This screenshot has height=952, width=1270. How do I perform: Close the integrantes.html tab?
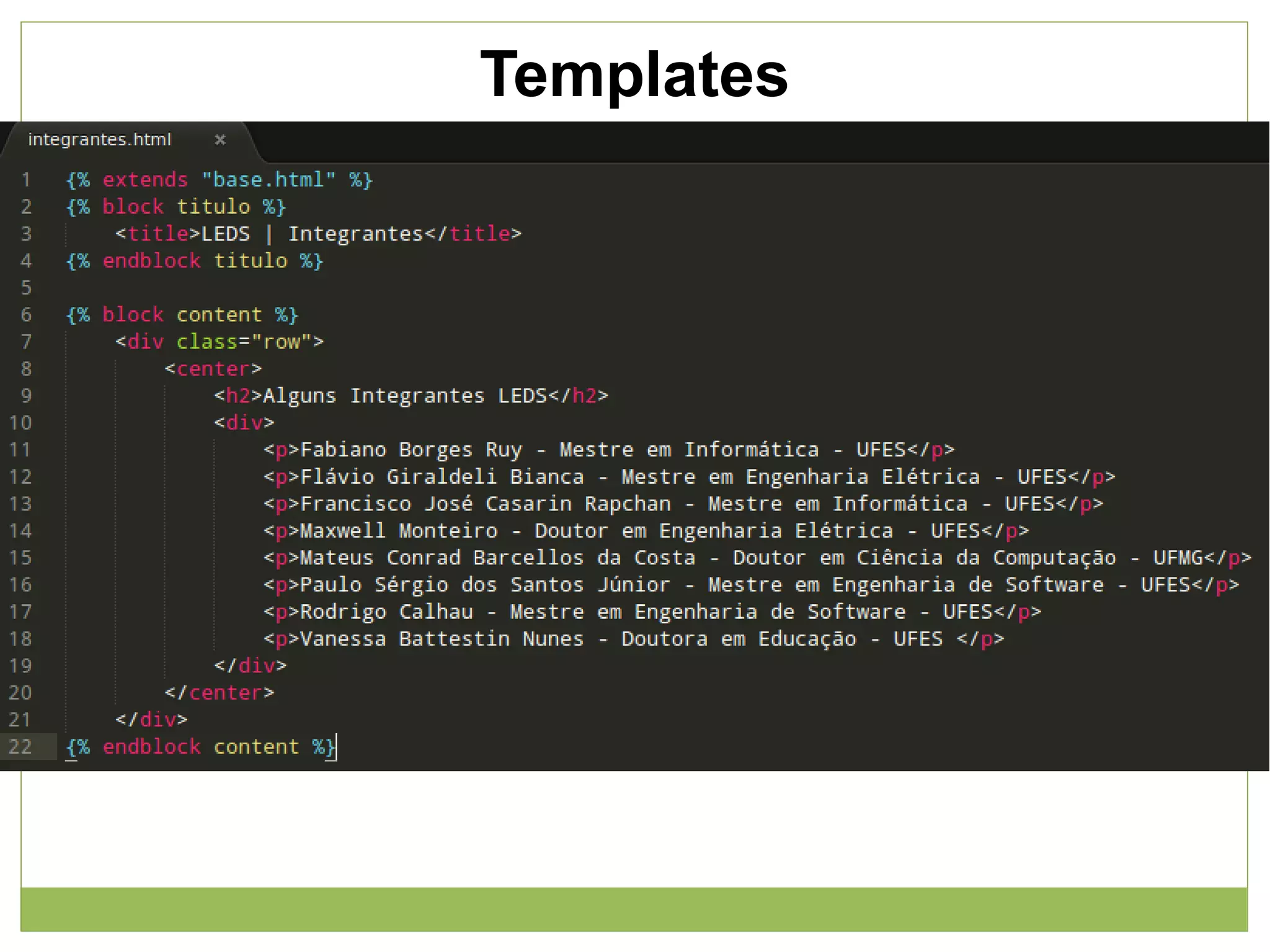(220, 140)
